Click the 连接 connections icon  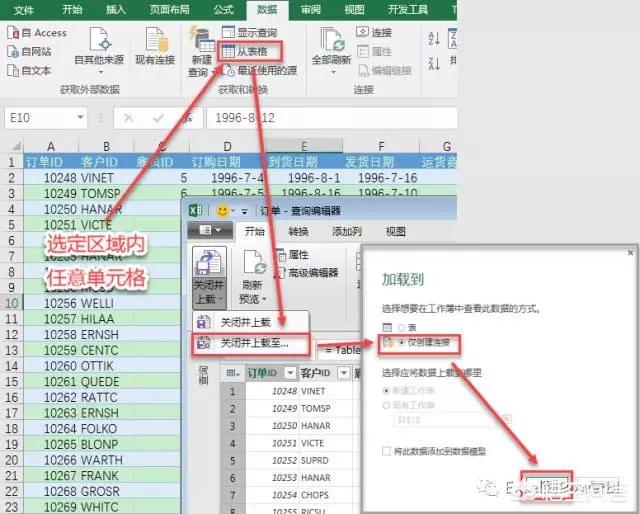pyautogui.click(x=362, y=32)
